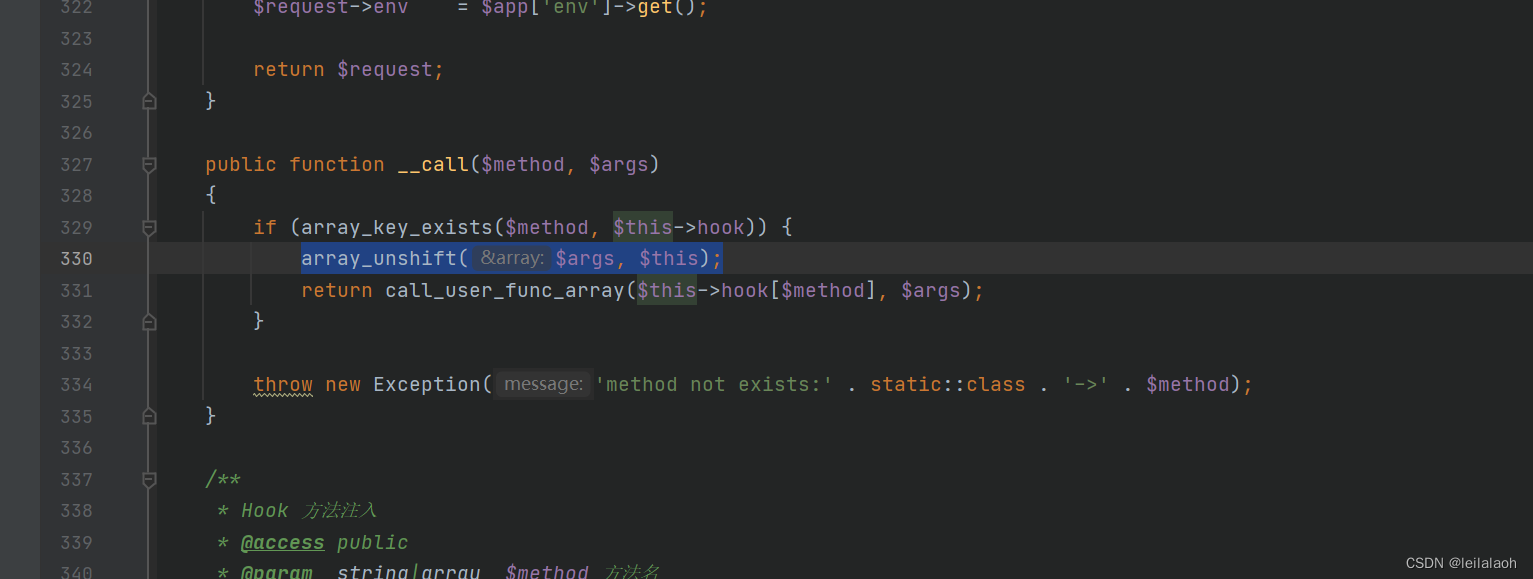The height and width of the screenshot is (579, 1533).
Task: Click the message: inline parameter hint
Action: pyautogui.click(x=543, y=384)
